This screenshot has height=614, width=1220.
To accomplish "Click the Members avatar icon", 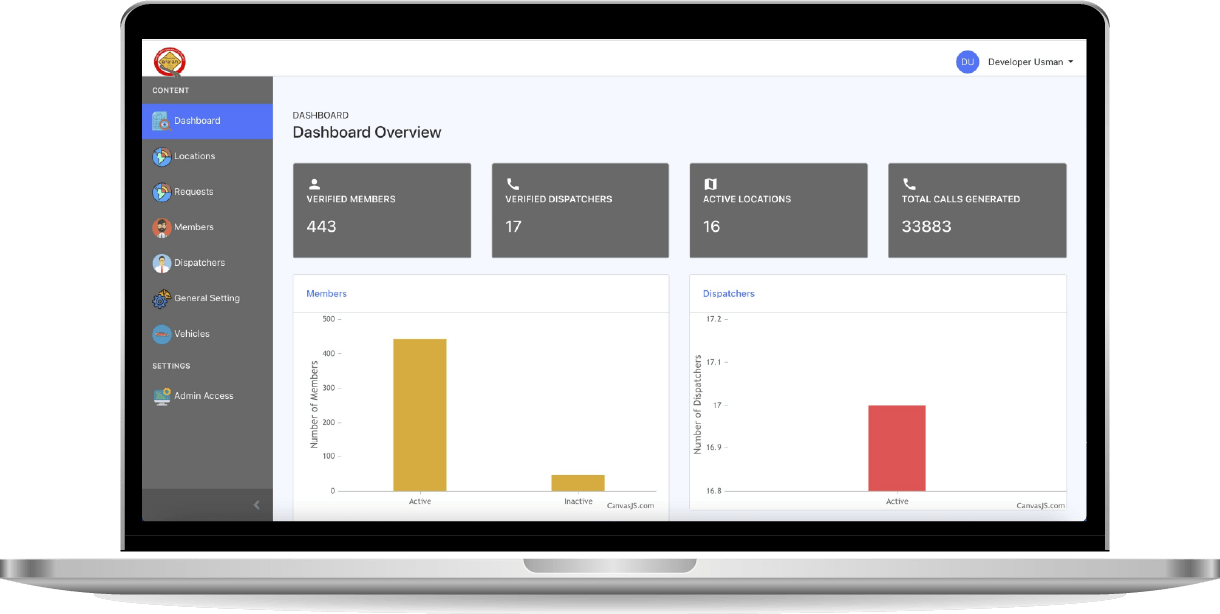I will [x=161, y=228].
